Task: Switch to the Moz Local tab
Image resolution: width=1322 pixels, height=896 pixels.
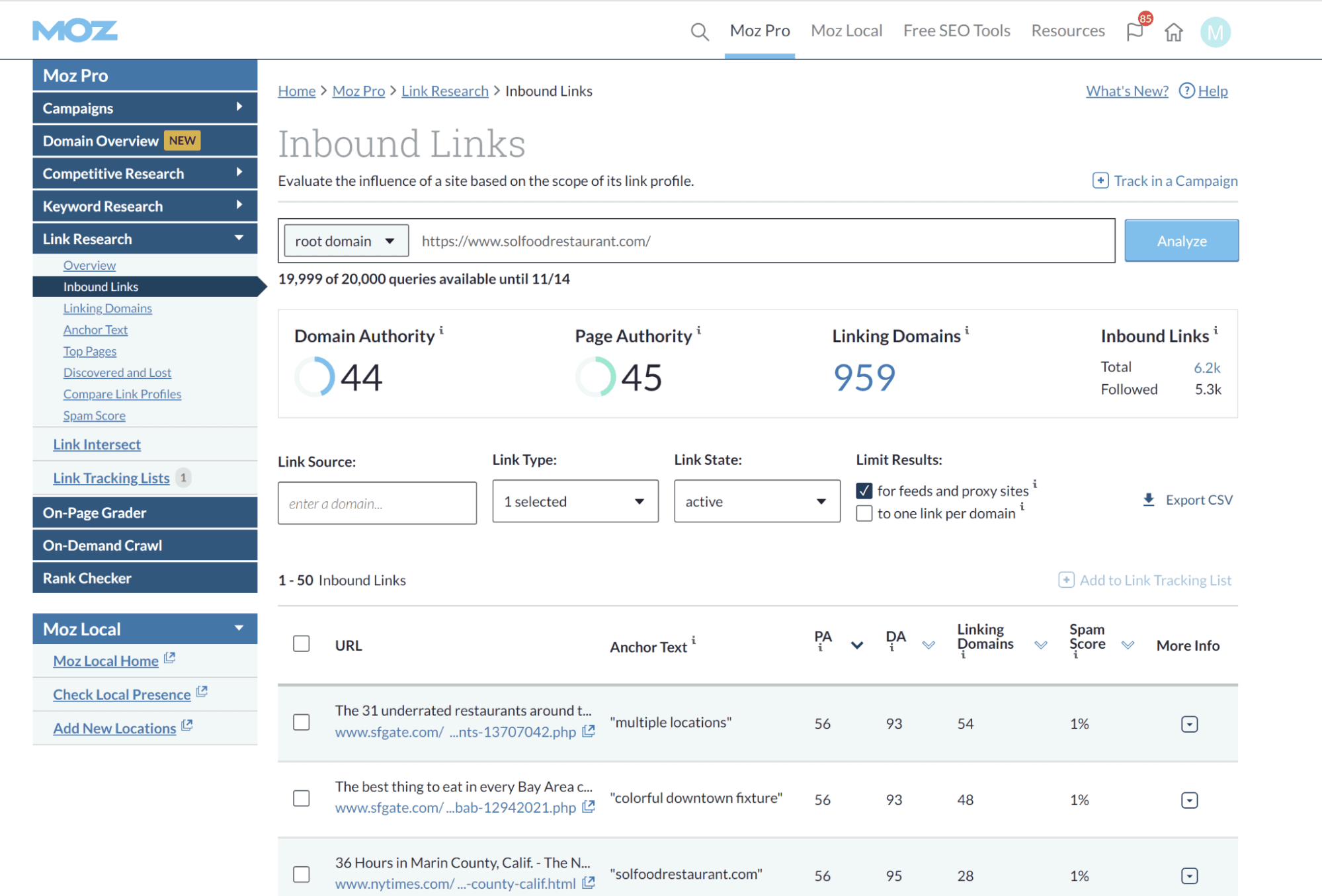Action: pyautogui.click(x=846, y=30)
